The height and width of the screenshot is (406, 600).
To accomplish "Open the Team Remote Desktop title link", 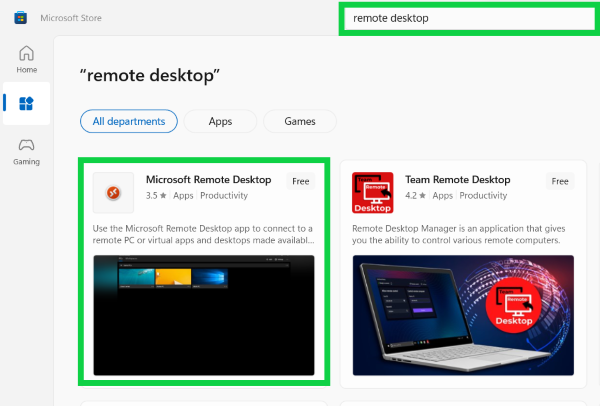I will point(458,180).
